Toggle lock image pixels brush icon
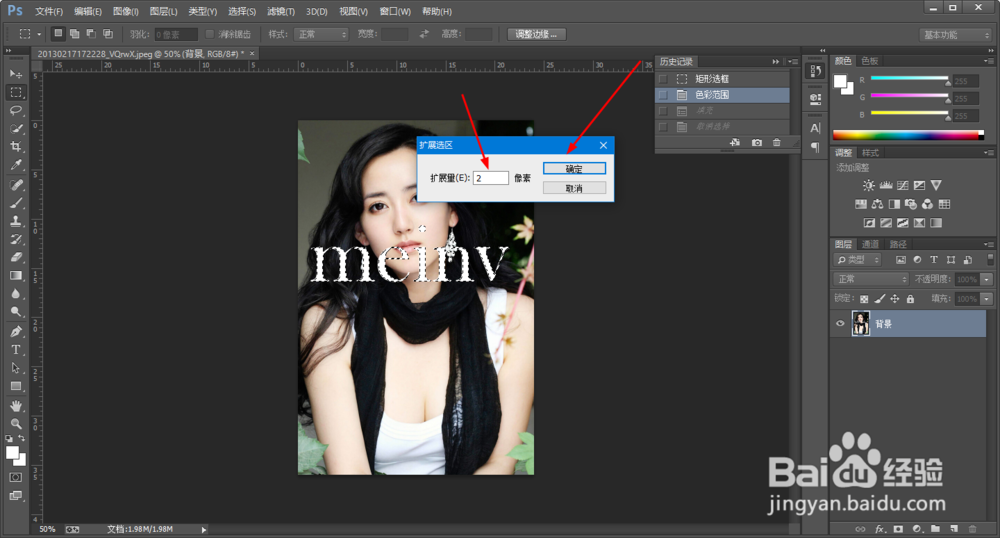The image size is (1000, 538). 879,298
